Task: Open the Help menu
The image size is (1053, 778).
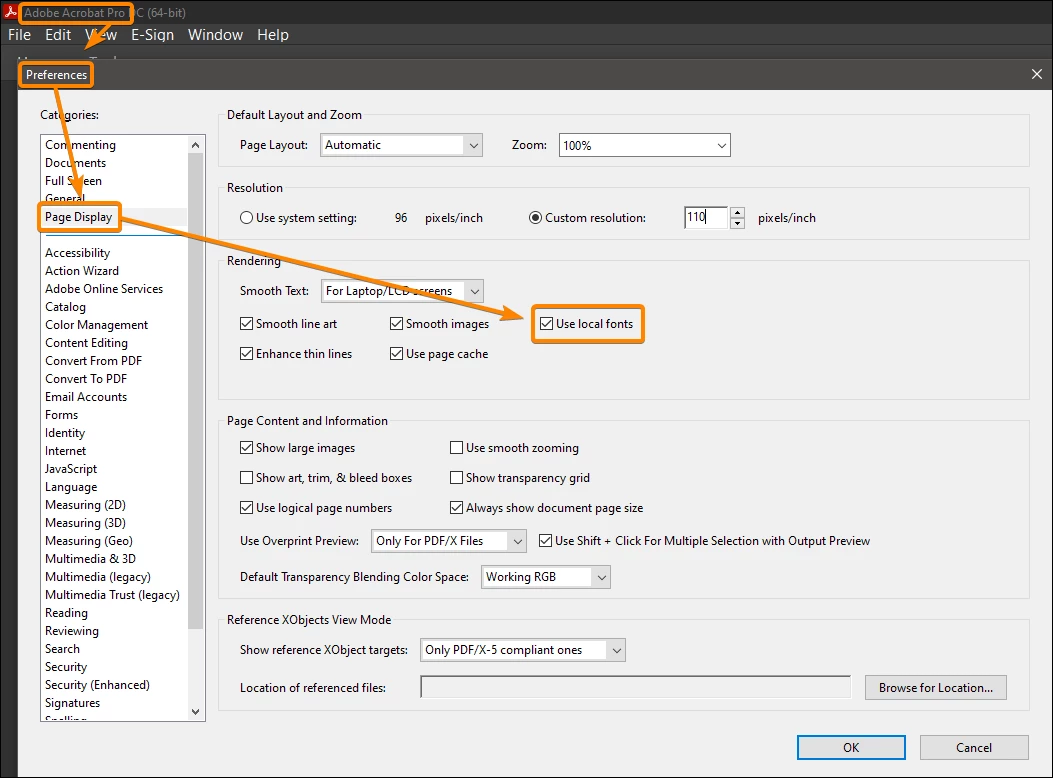Action: 273,35
